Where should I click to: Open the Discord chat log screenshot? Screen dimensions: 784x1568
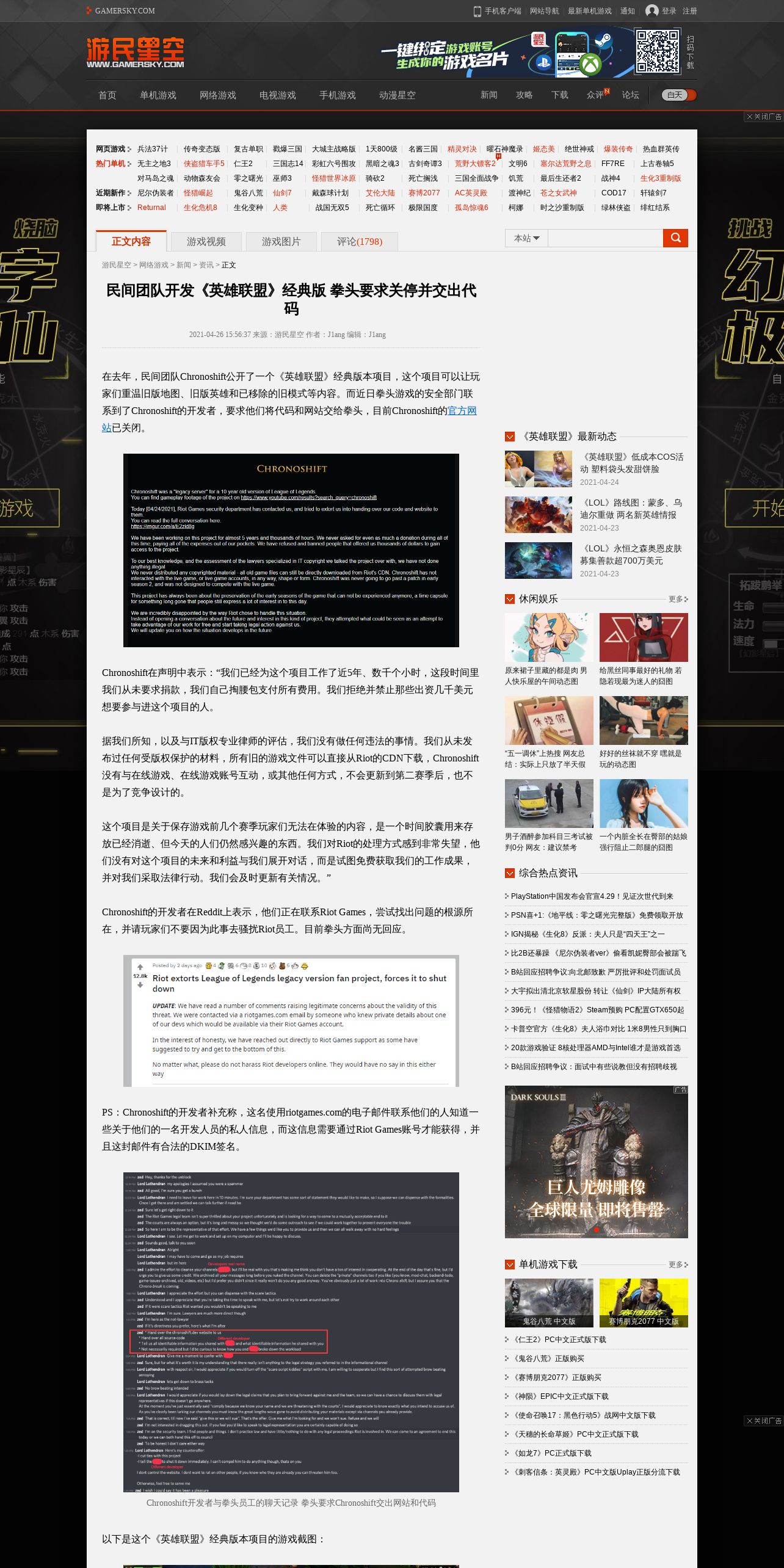(x=291, y=1332)
